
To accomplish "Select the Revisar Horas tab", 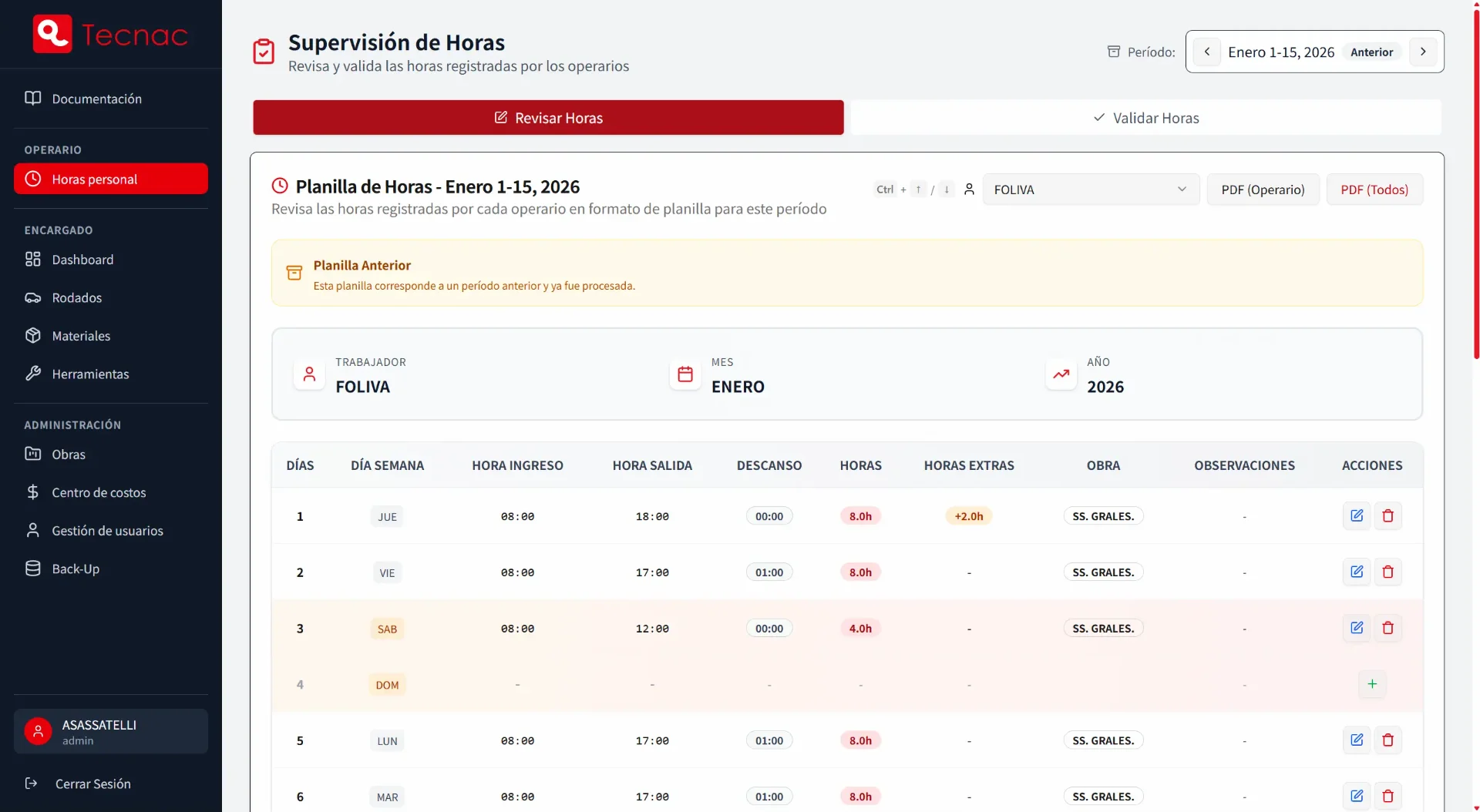I will point(548,118).
